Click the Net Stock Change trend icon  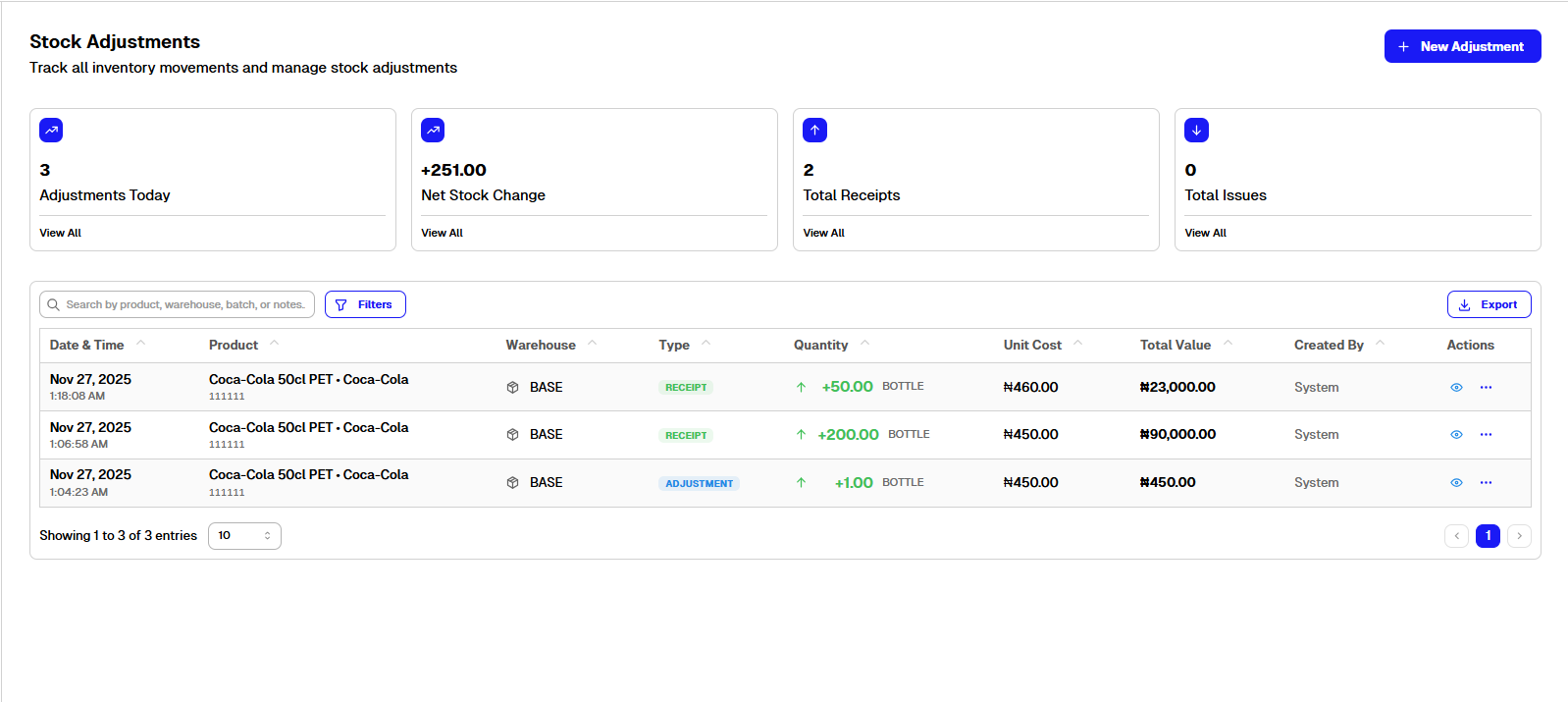point(433,130)
